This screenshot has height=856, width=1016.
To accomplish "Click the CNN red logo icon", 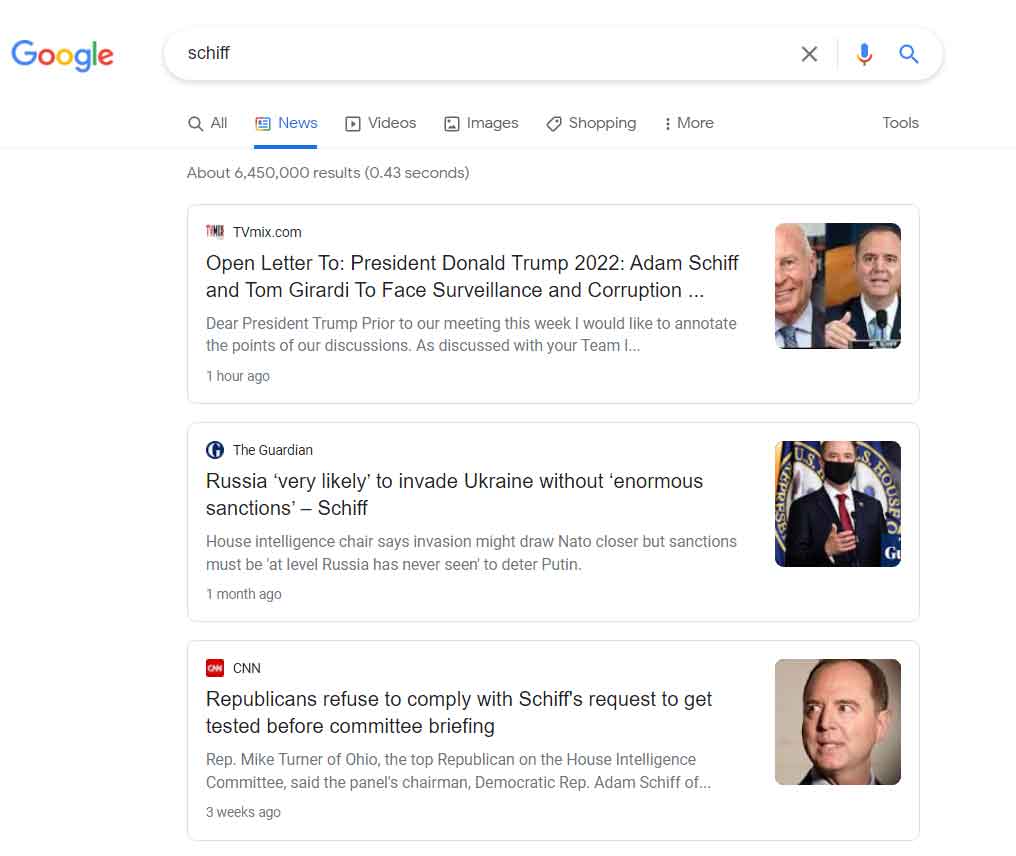I will (x=214, y=667).
